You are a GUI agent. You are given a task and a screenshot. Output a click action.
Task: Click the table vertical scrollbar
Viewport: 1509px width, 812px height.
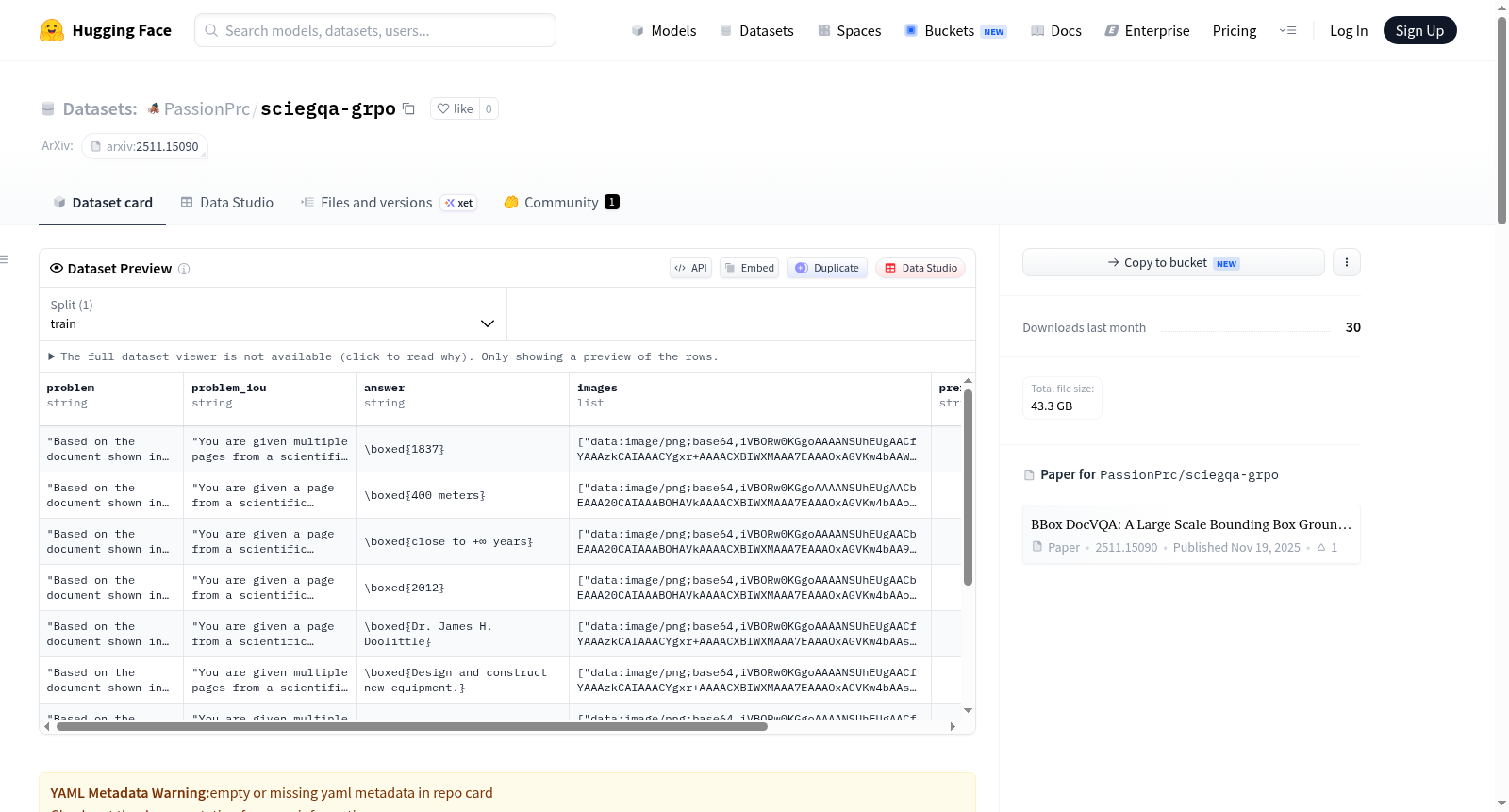(968, 486)
